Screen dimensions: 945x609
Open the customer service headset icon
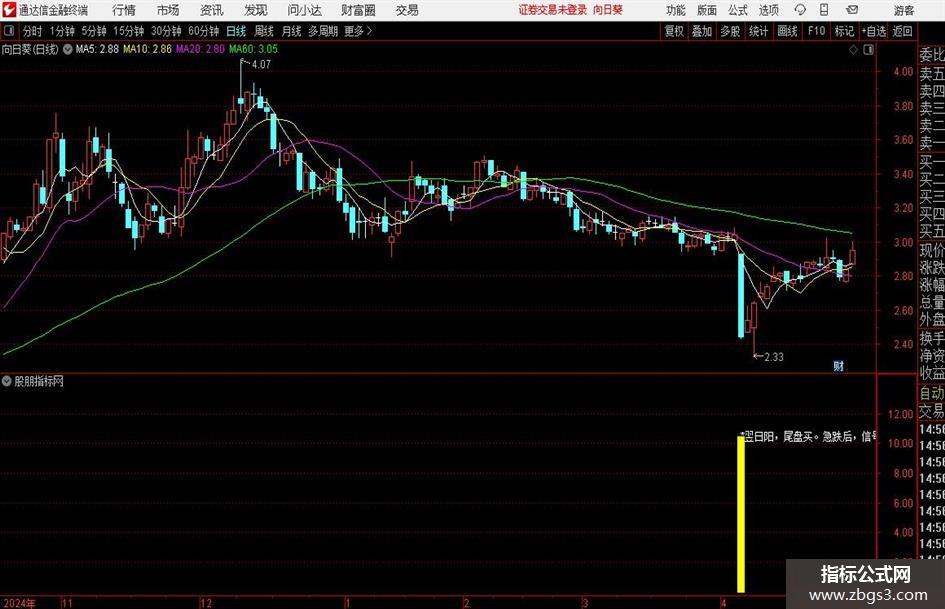point(800,10)
